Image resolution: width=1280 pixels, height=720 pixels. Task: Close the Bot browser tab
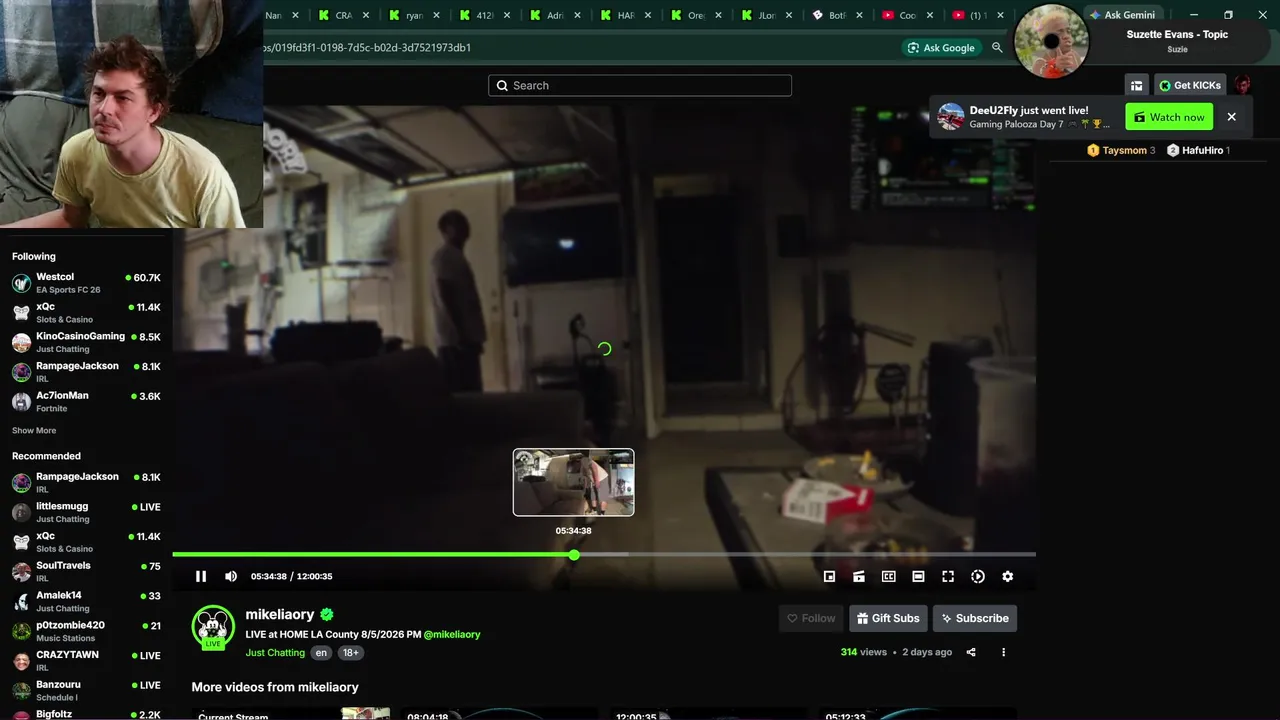pyautogui.click(x=860, y=15)
